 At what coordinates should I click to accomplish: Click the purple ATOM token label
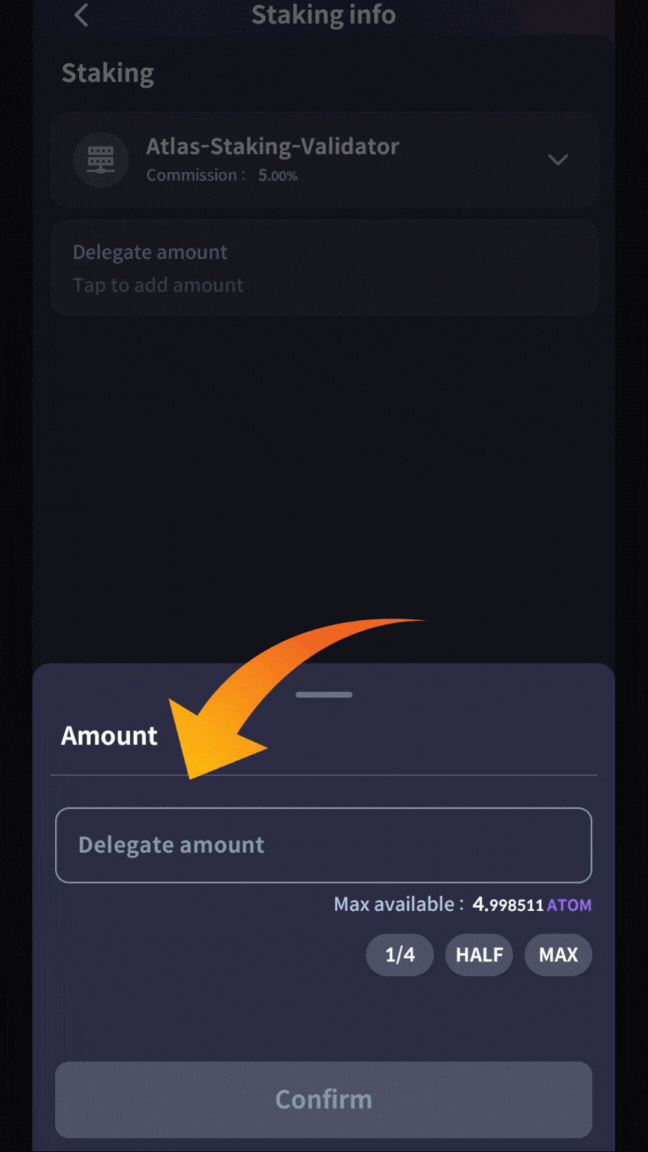pos(569,905)
